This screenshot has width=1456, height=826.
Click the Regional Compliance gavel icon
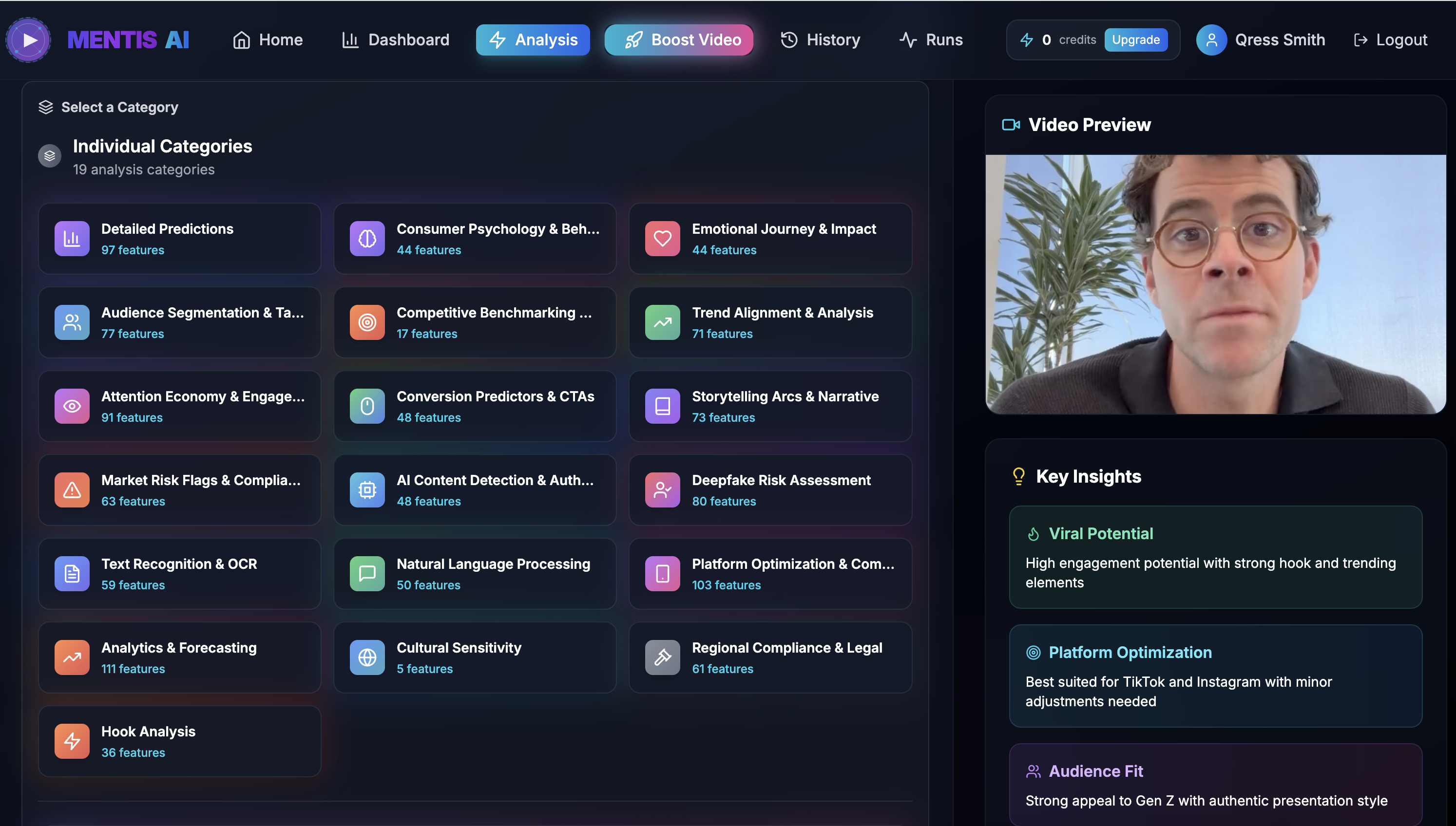[x=662, y=657]
